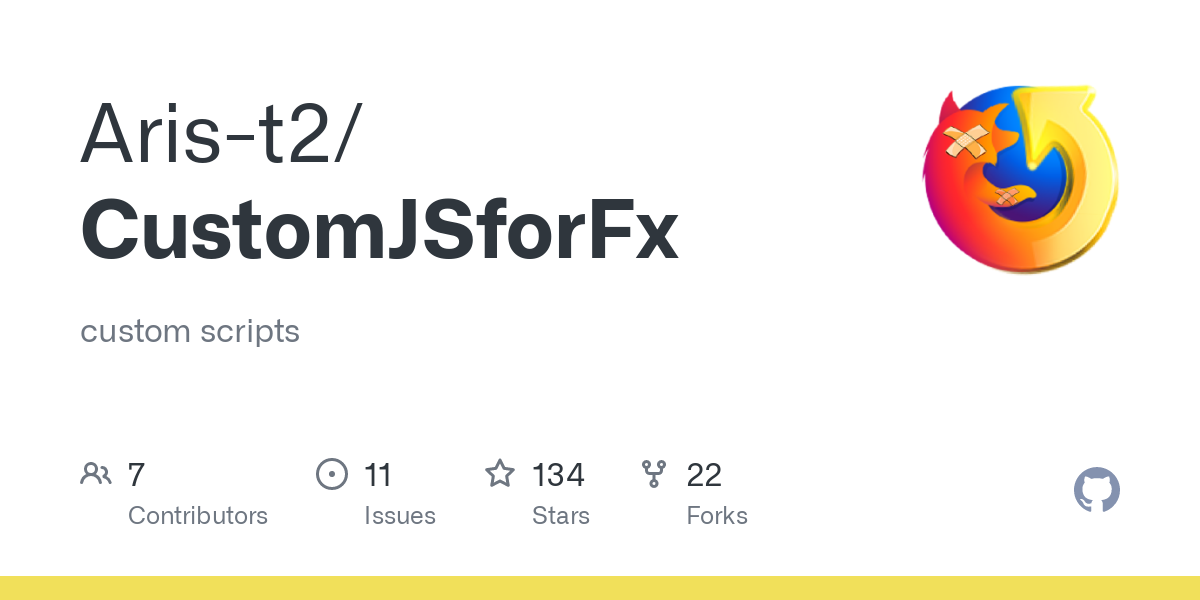Click the Stars star icon

click(499, 474)
